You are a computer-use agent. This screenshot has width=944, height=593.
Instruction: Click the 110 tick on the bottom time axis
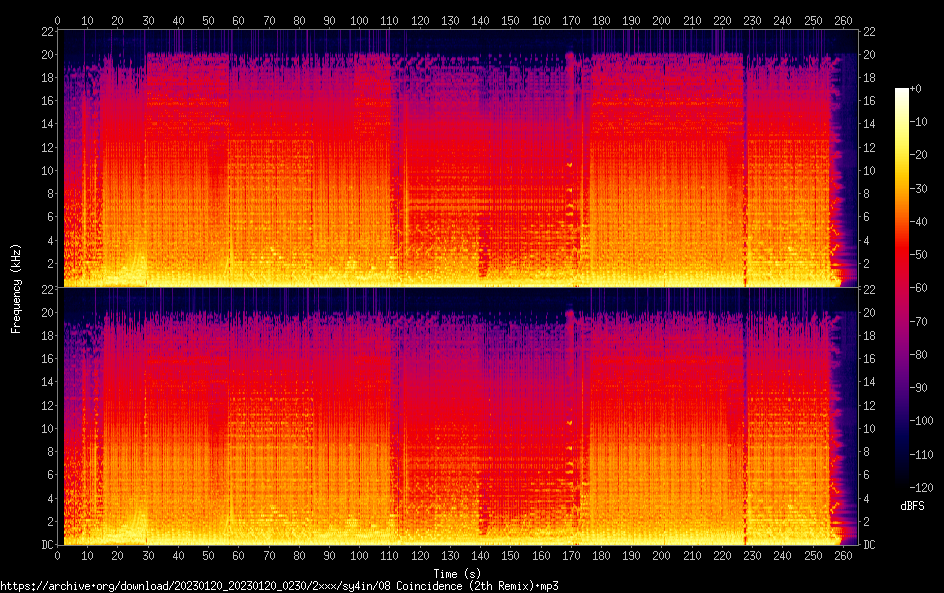tap(389, 556)
